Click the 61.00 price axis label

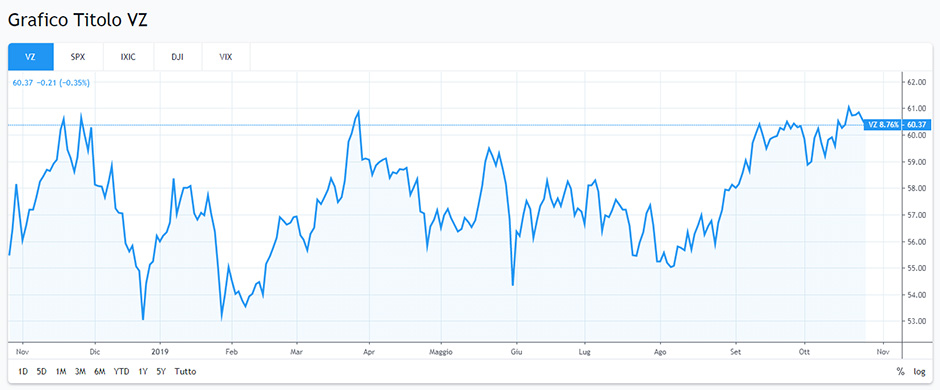coord(918,108)
